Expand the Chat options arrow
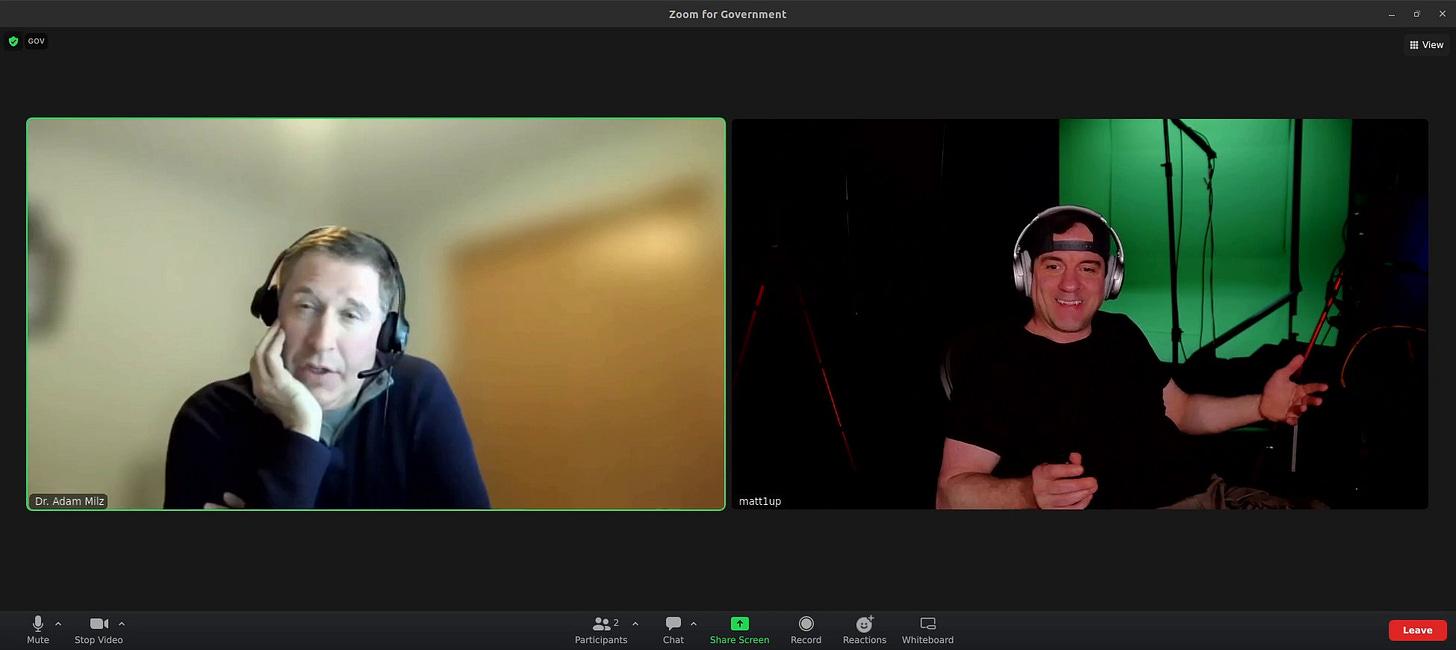Image resolution: width=1456 pixels, height=650 pixels. pos(694,624)
